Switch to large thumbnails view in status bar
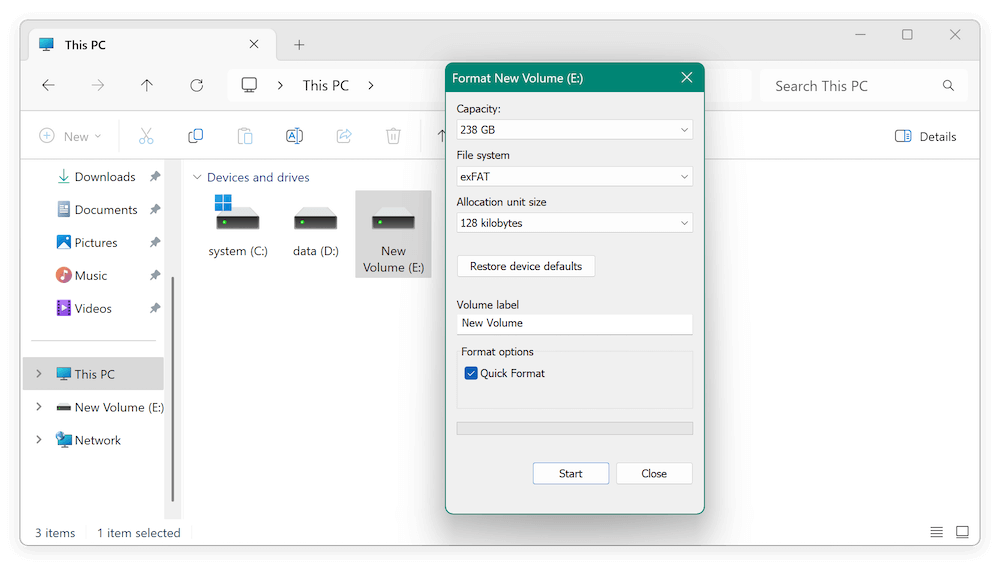This screenshot has width=1000, height=565. 962,532
